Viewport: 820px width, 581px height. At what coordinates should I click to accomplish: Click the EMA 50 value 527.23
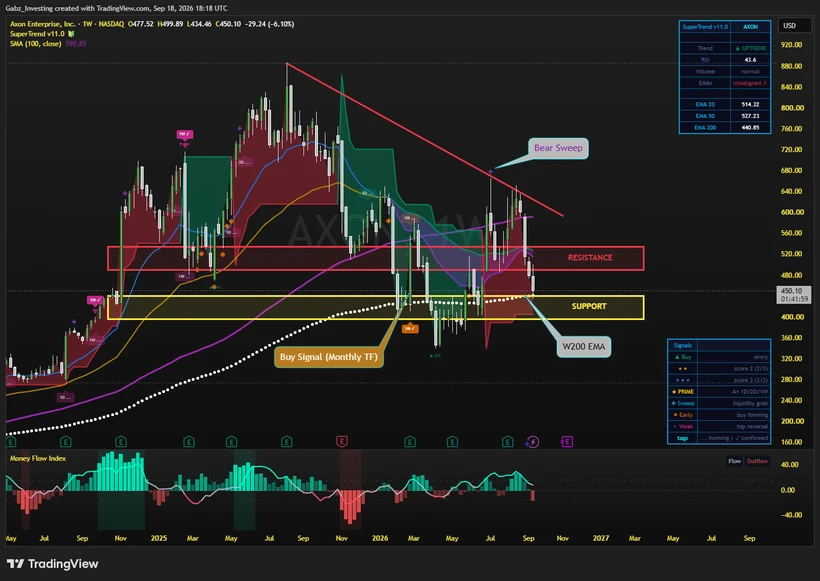pos(750,116)
